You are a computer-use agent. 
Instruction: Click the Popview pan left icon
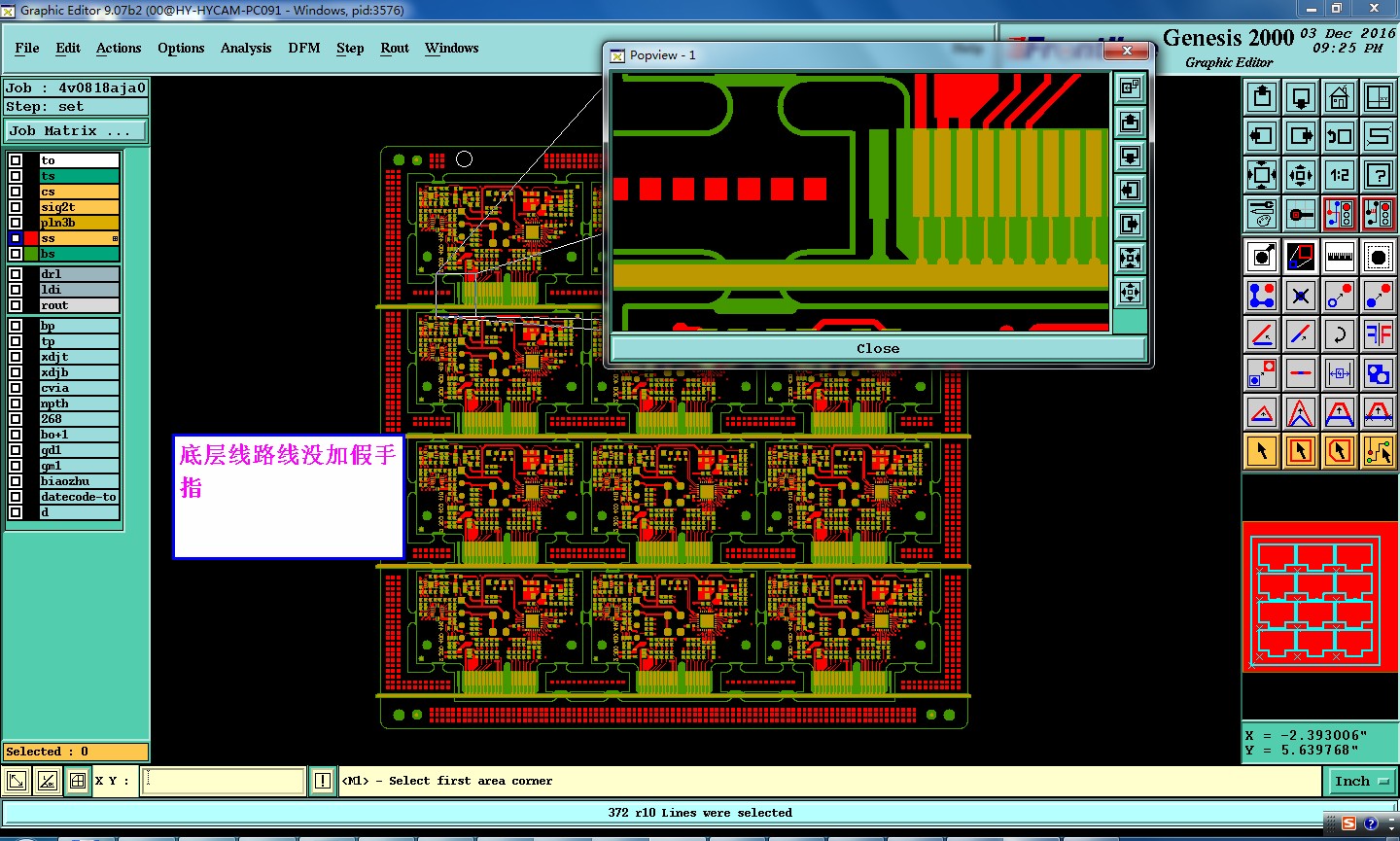[x=1130, y=190]
